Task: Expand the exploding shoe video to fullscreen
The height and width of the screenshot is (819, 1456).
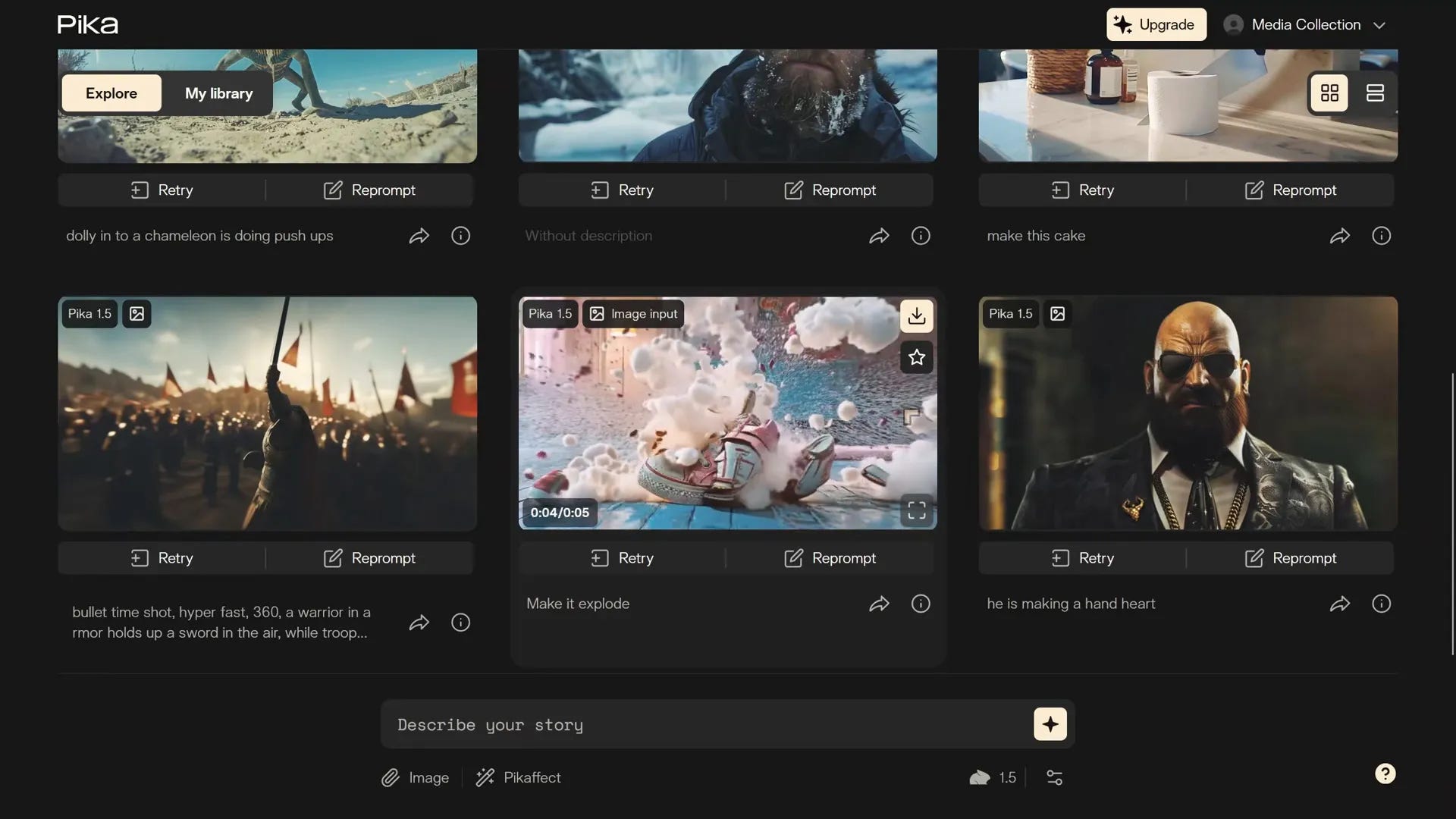Action: (915, 510)
